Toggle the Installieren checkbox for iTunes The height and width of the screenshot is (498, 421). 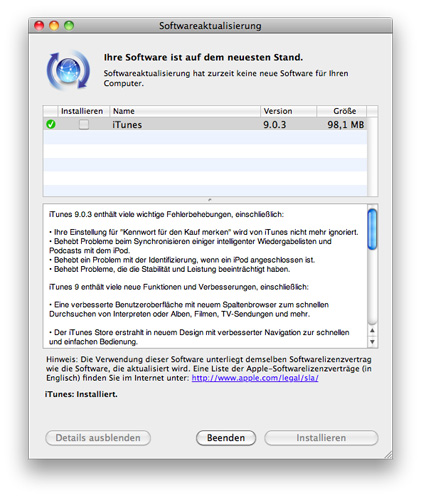[84, 124]
